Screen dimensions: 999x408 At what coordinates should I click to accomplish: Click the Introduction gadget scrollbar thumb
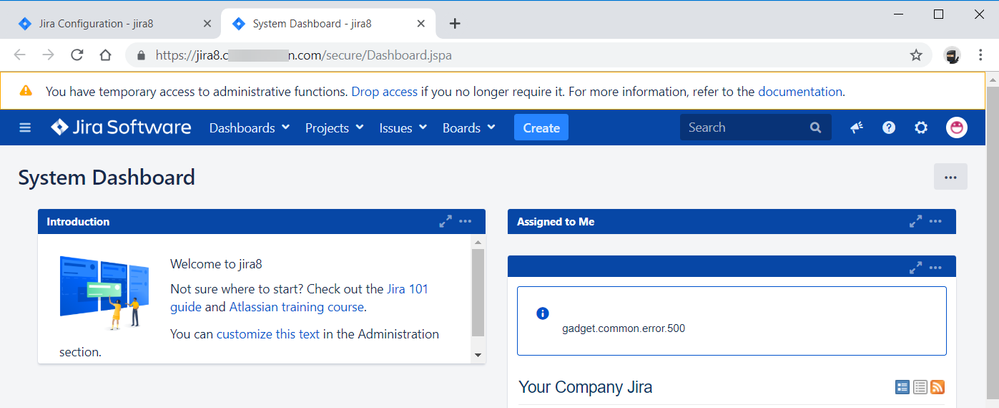click(x=478, y=292)
